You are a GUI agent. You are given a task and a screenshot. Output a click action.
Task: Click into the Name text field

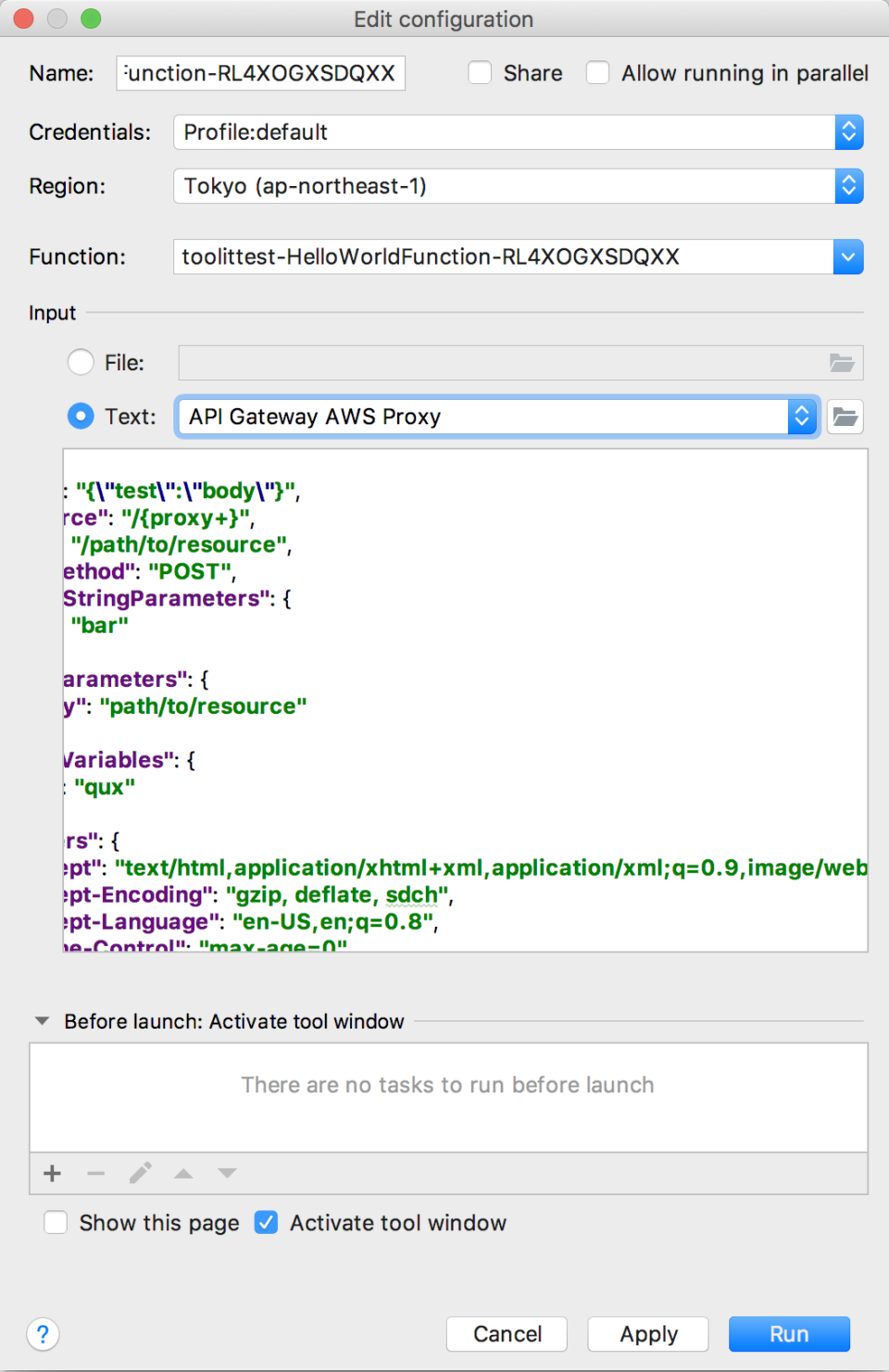point(261,73)
